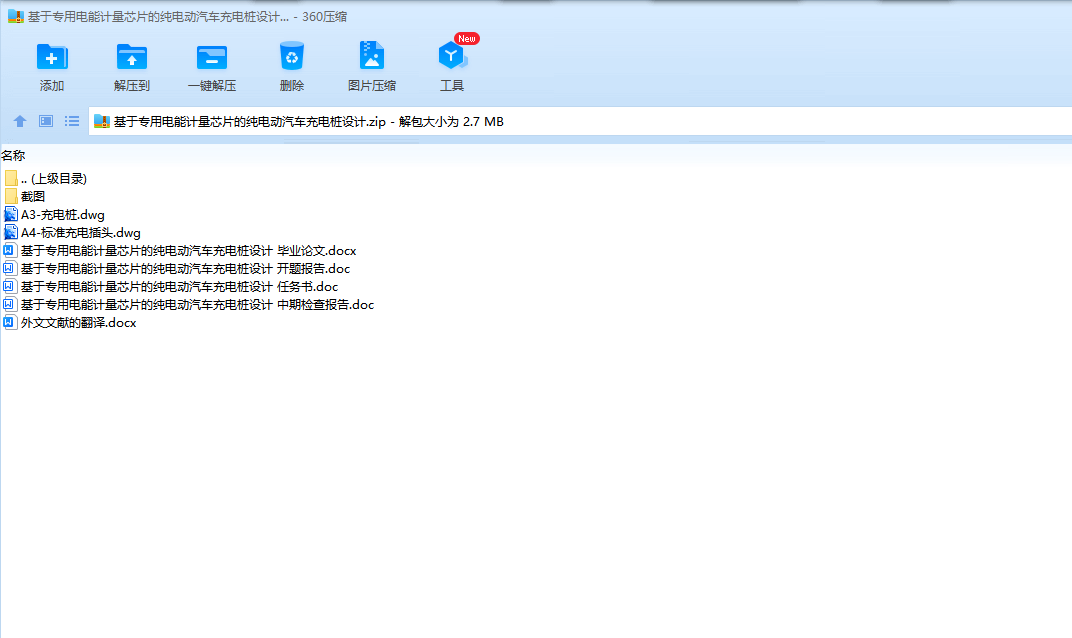The image size is (1072, 638).
Task: Click the DWG icon of A4-标准充电插头.dwg
Action: (10, 232)
